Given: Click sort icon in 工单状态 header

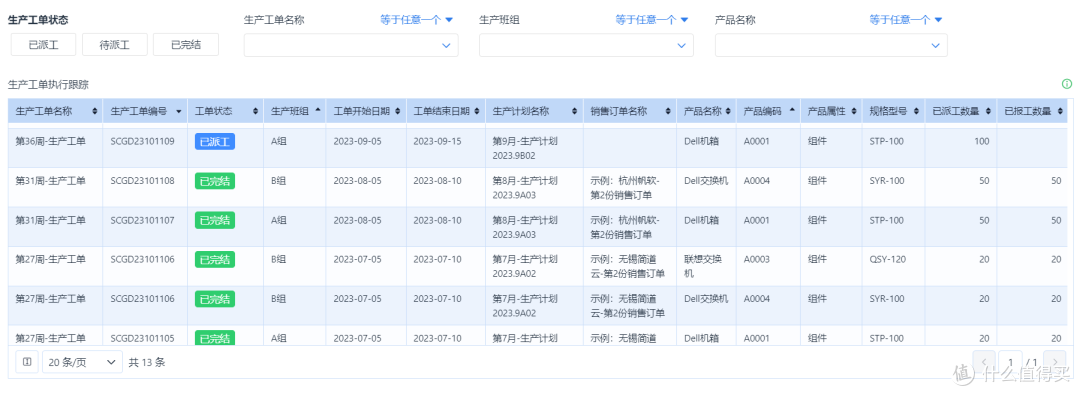Looking at the screenshot, I should pyautogui.click(x=256, y=111).
